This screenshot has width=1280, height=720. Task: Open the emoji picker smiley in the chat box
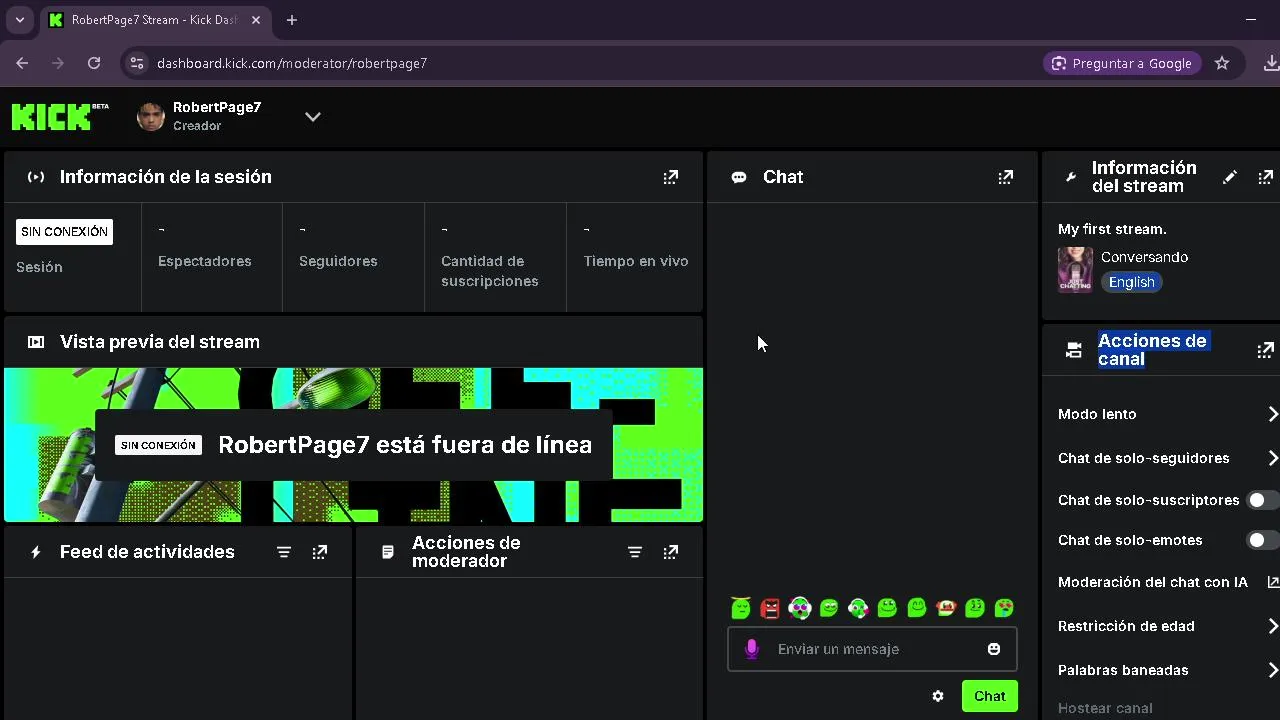coord(994,649)
